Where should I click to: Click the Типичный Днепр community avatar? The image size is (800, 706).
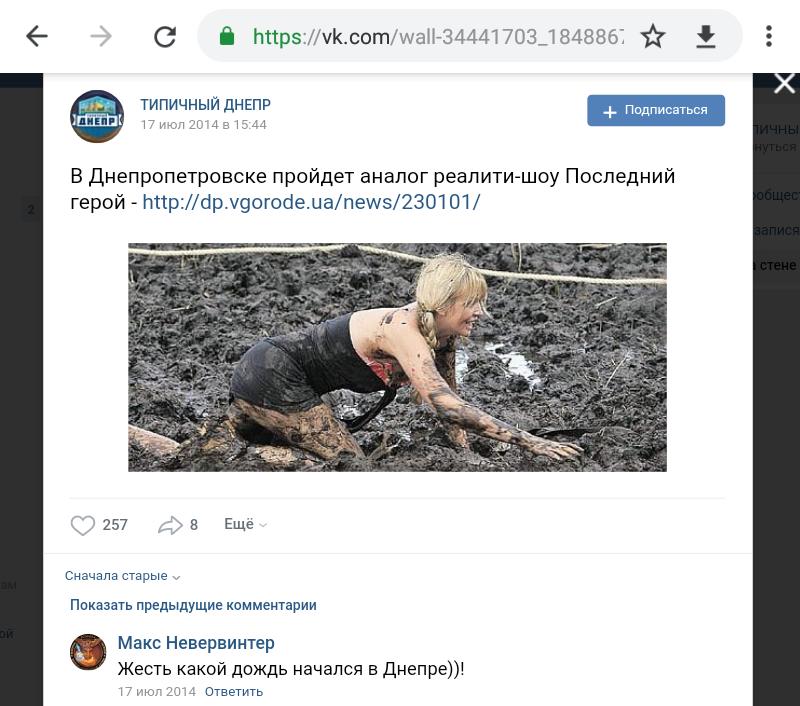(x=97, y=116)
